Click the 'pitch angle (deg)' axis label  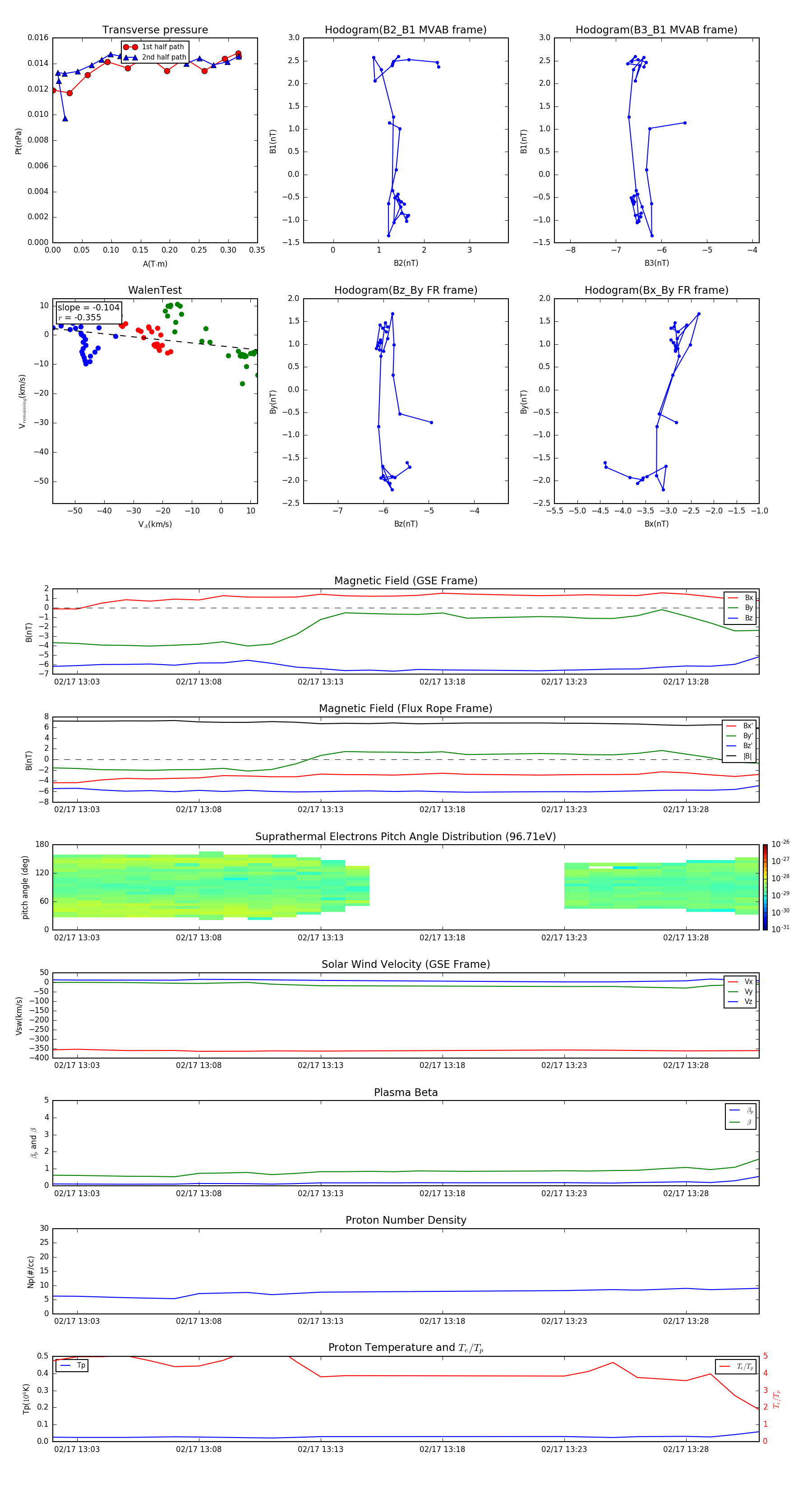pos(25,887)
